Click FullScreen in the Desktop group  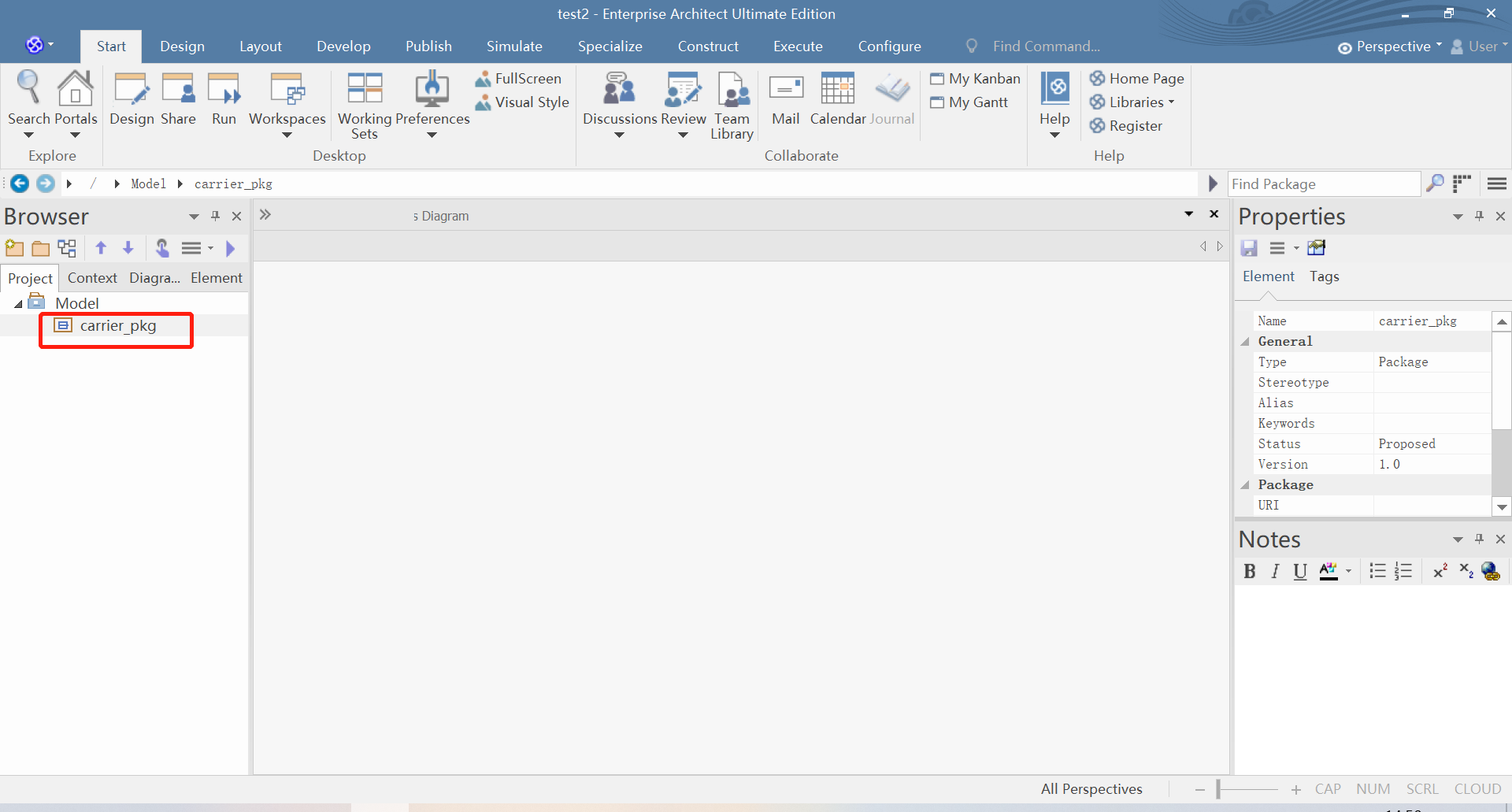[518, 79]
